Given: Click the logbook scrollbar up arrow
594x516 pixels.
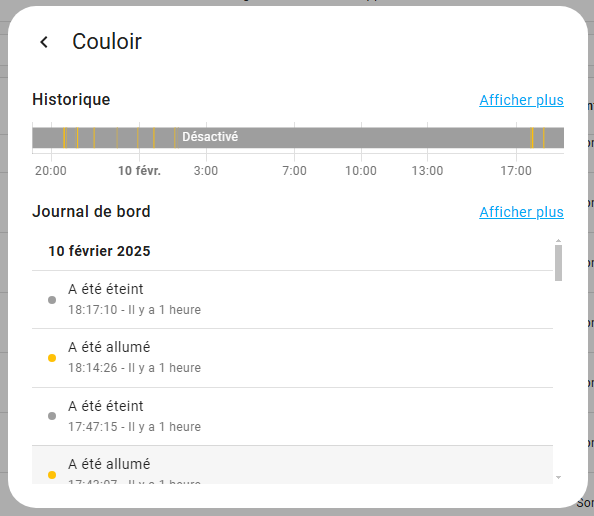Looking at the screenshot, I should pos(558,241).
